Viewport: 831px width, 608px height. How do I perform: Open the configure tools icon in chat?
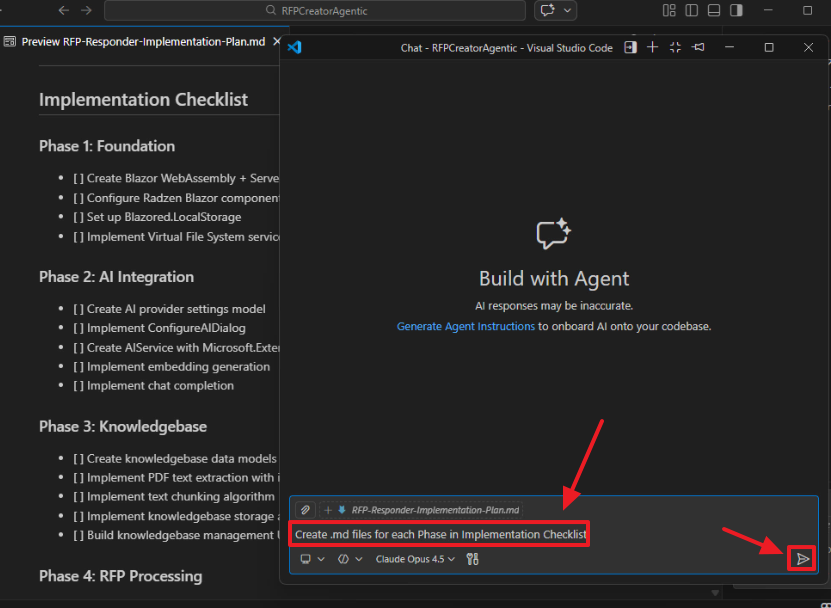473,559
